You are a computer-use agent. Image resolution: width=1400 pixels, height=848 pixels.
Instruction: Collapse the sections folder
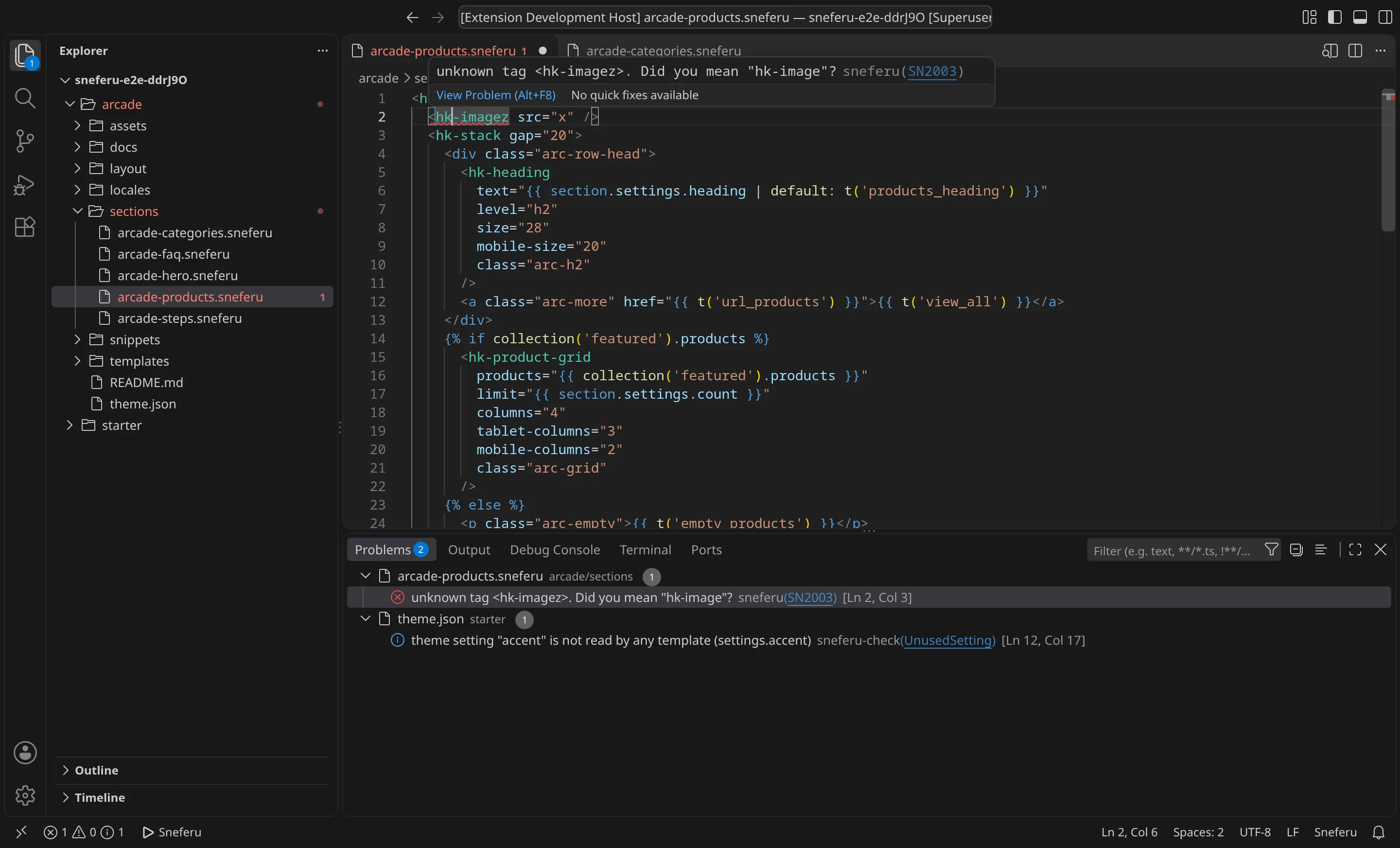click(134, 212)
